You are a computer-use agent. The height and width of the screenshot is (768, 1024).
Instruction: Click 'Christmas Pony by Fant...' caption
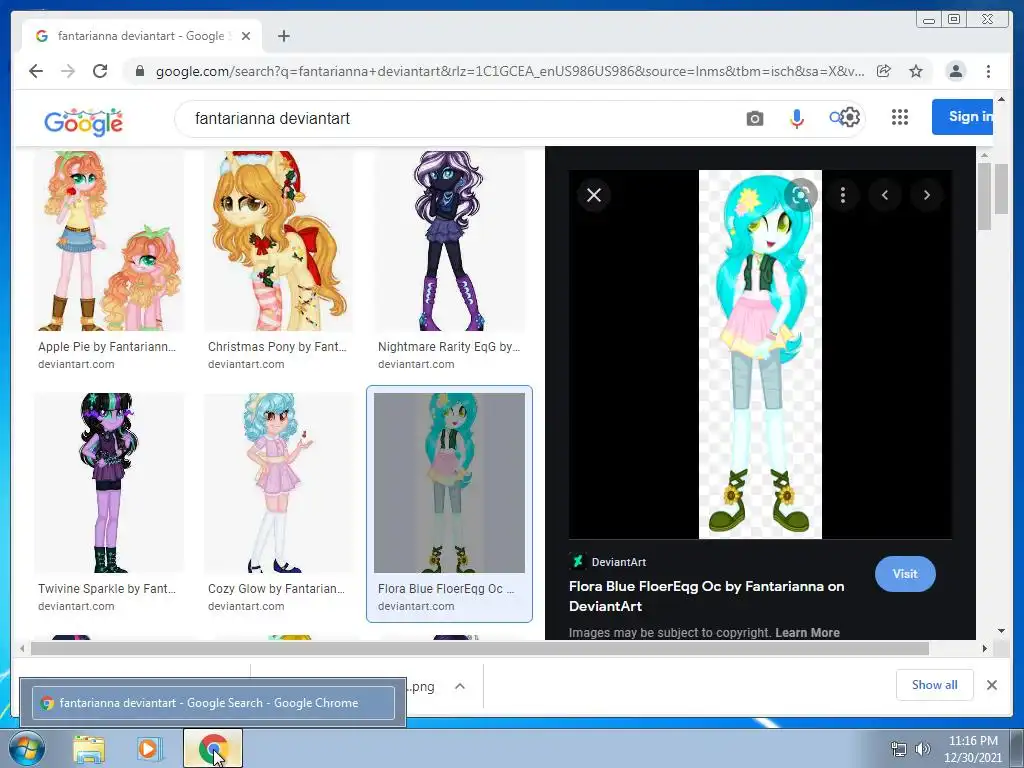(x=277, y=347)
